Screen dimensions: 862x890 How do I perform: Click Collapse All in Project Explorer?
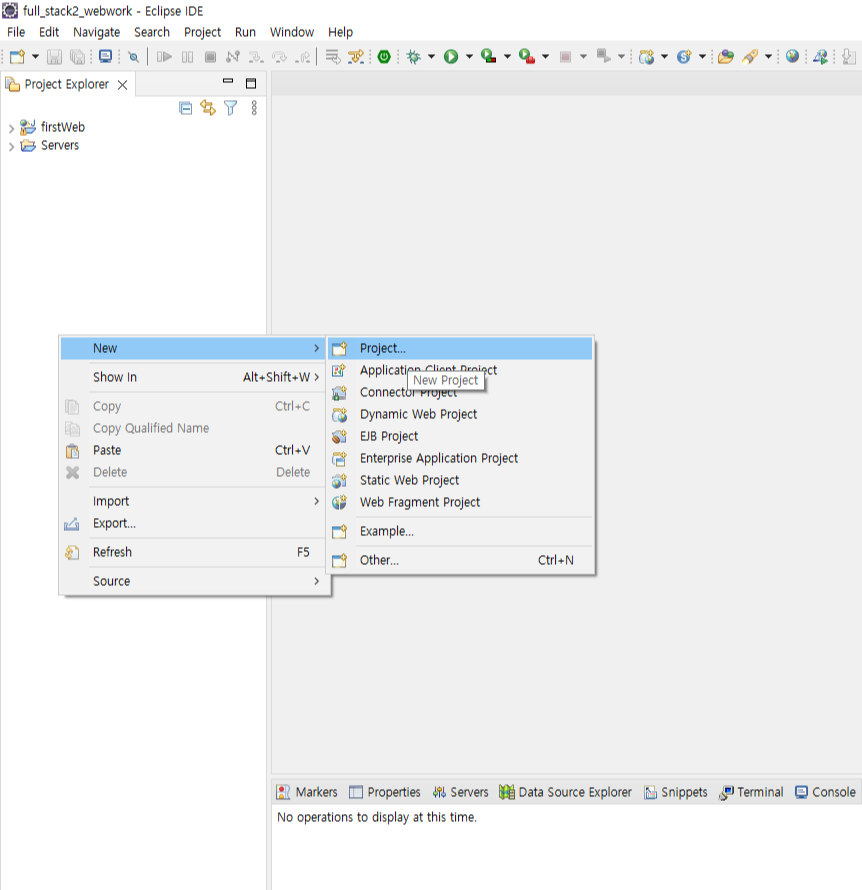[186, 108]
